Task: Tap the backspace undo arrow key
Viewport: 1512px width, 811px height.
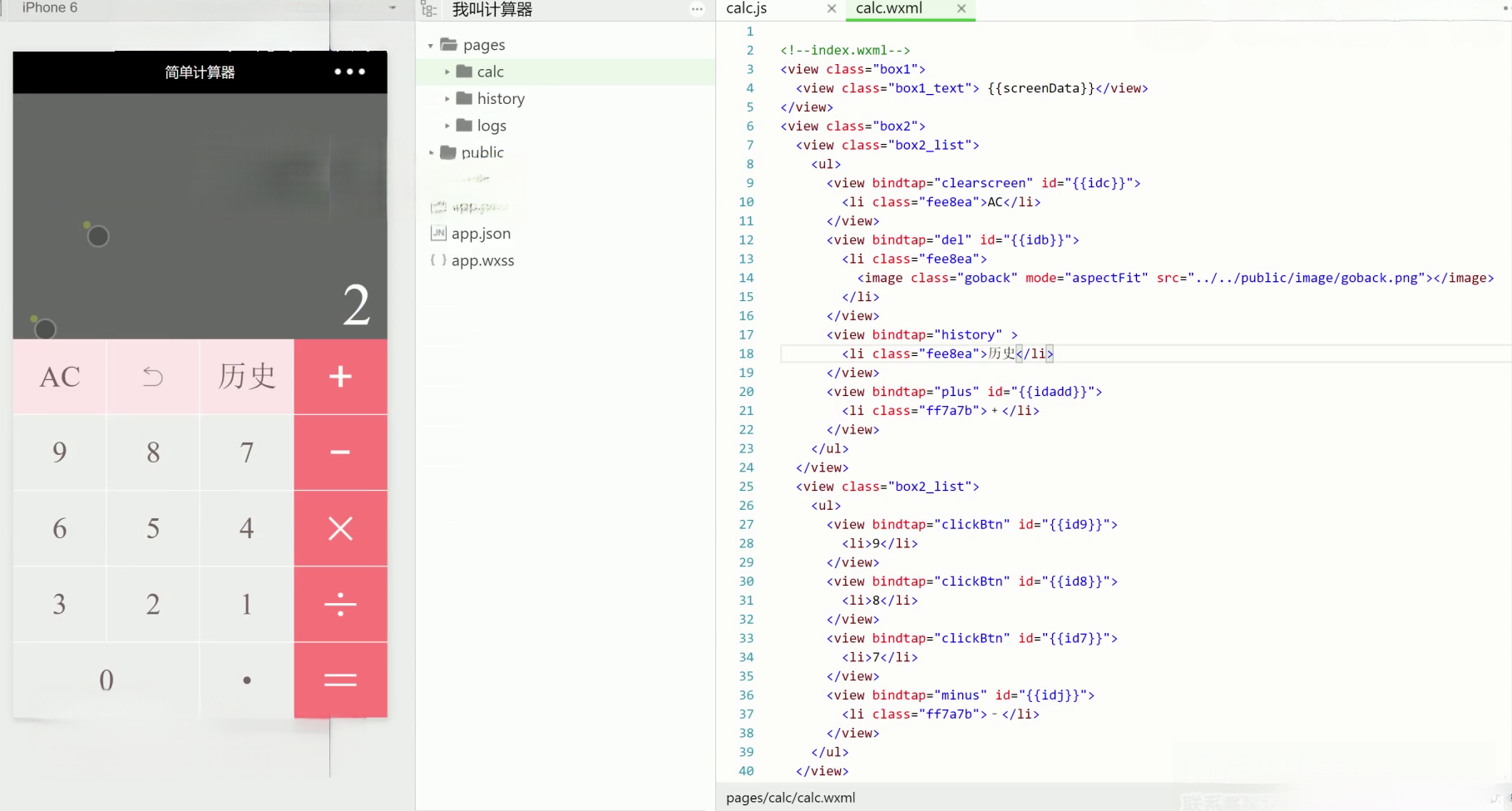Action: coord(153,377)
